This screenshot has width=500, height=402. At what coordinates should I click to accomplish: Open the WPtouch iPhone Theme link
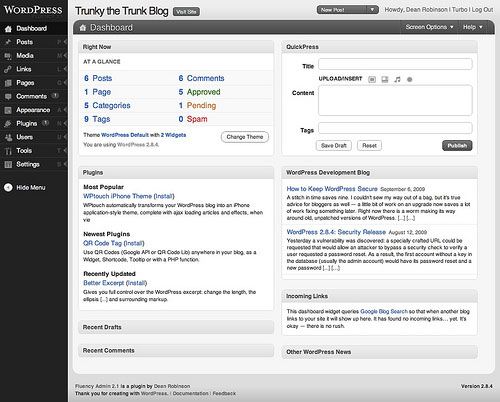click(x=117, y=196)
